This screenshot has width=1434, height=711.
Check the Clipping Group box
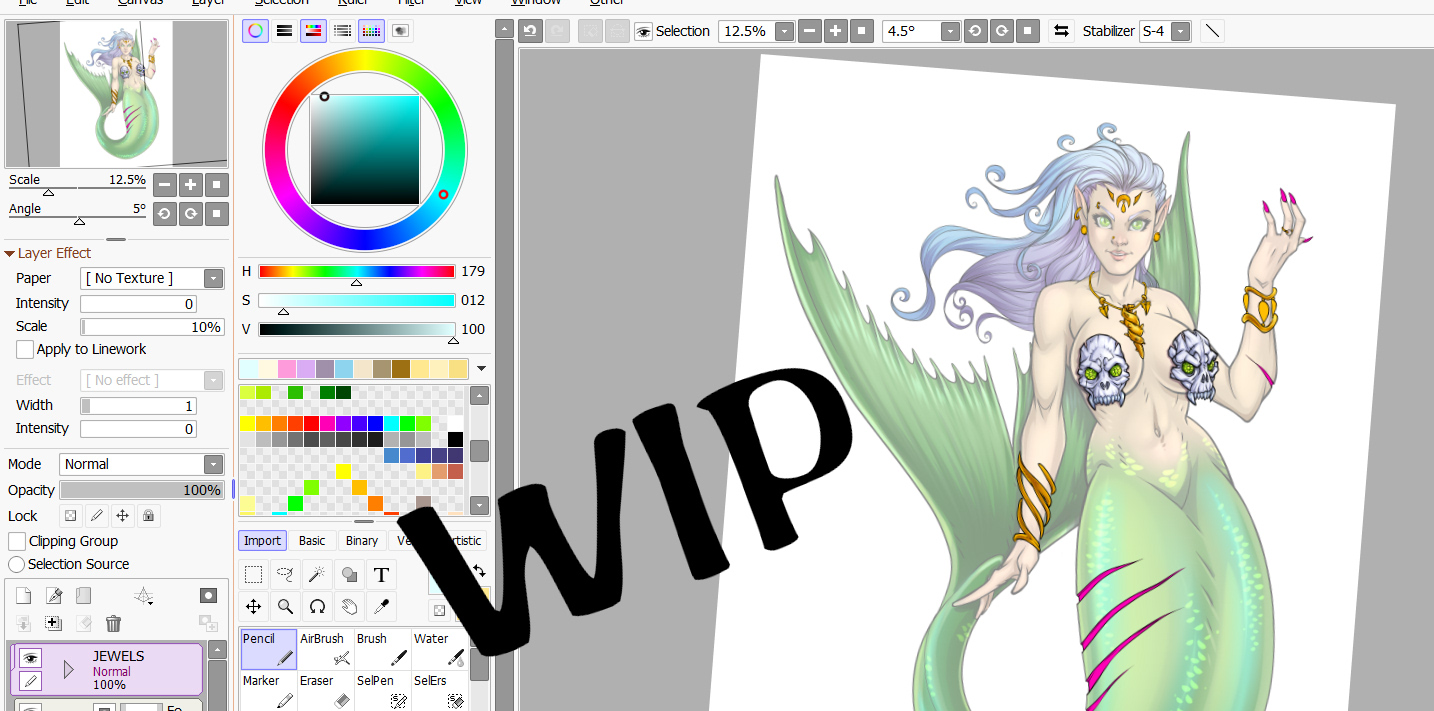coord(17,541)
